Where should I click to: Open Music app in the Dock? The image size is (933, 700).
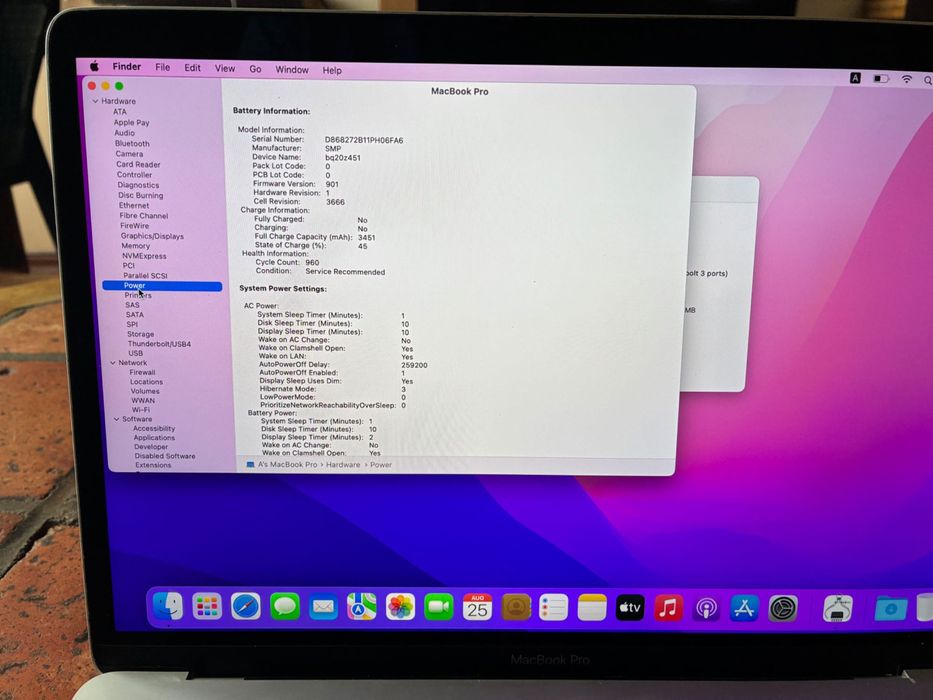coord(668,608)
